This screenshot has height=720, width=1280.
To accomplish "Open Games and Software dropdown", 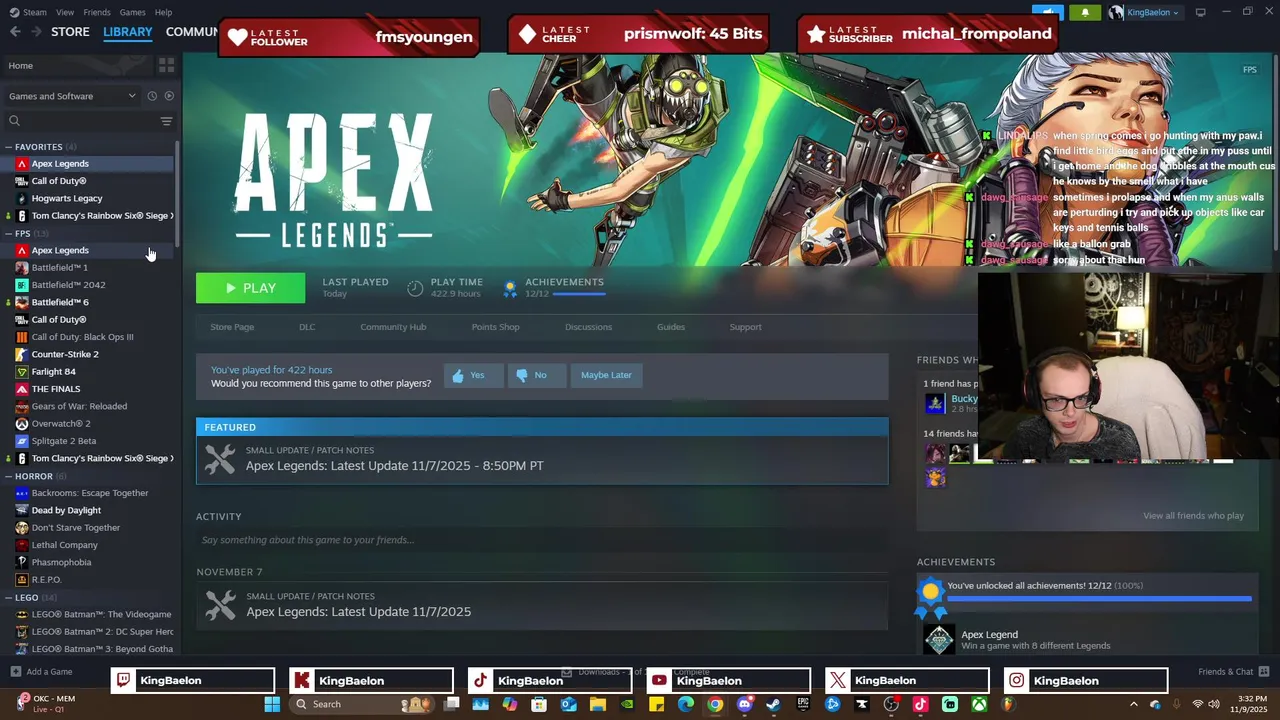I will pyautogui.click(x=72, y=96).
